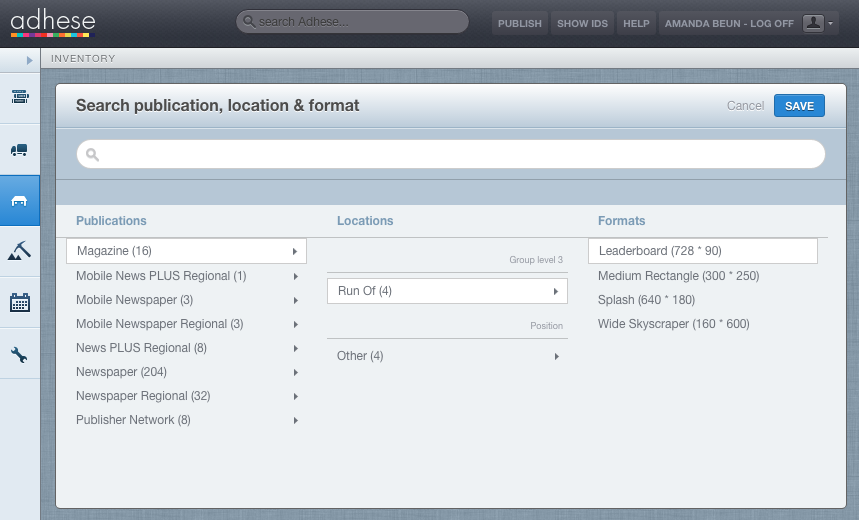The width and height of the screenshot is (859, 520).
Task: Open the calendar icon in sidebar
Action: (20, 302)
